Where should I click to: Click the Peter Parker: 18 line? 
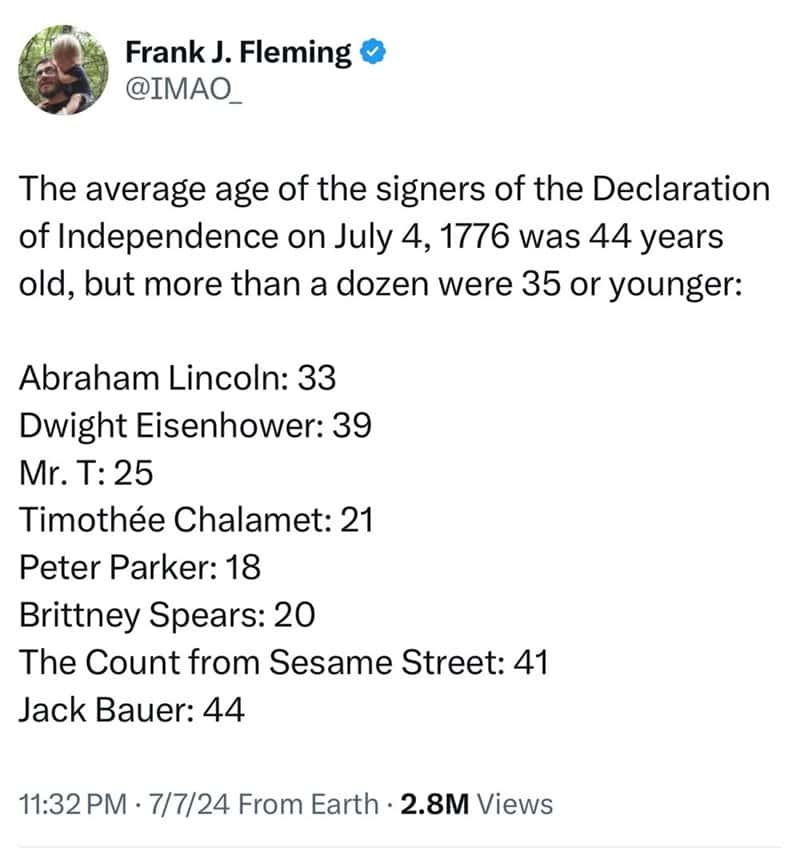tap(140, 567)
